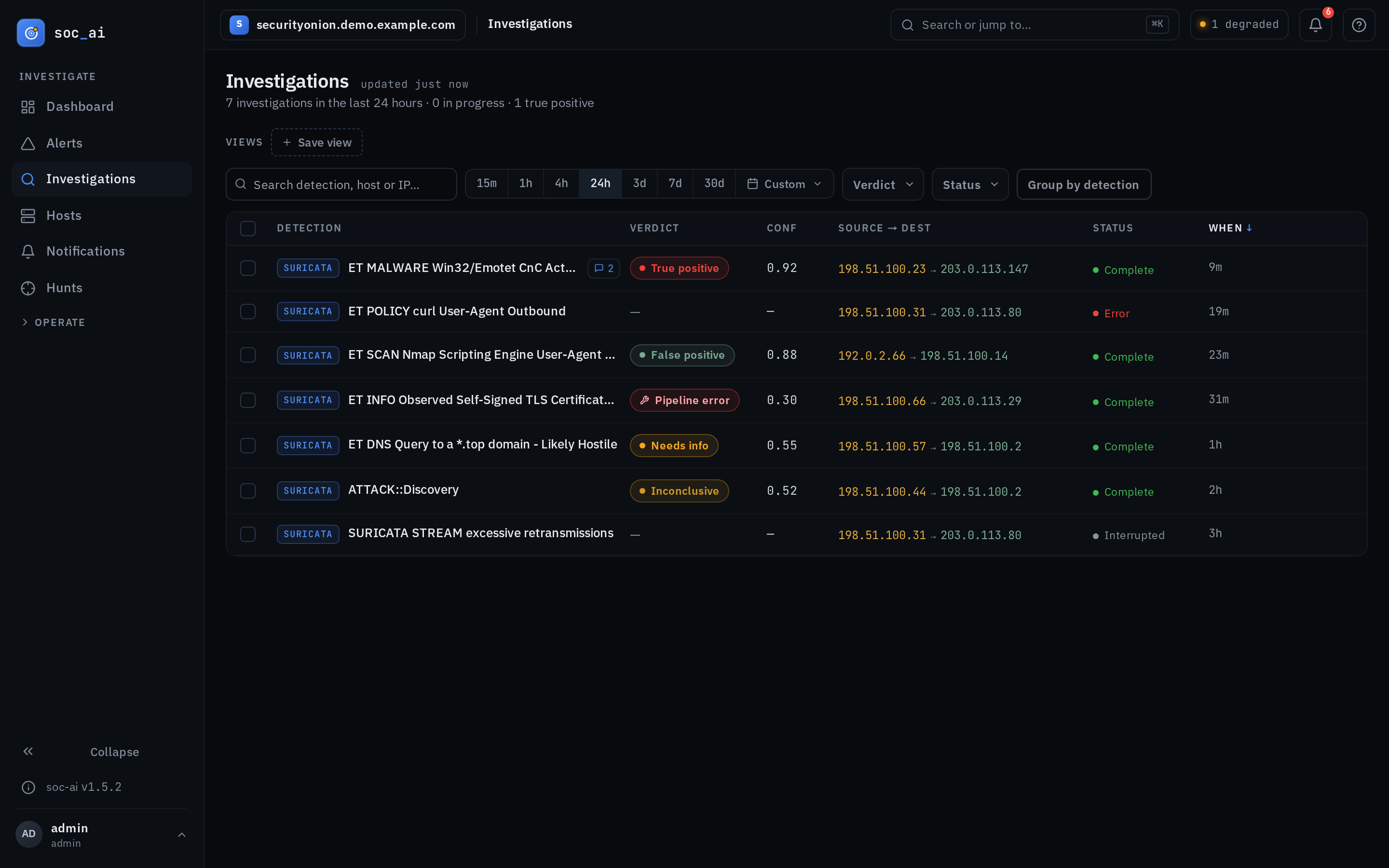Open the Status filter dropdown
1389x868 pixels.
pos(970,184)
